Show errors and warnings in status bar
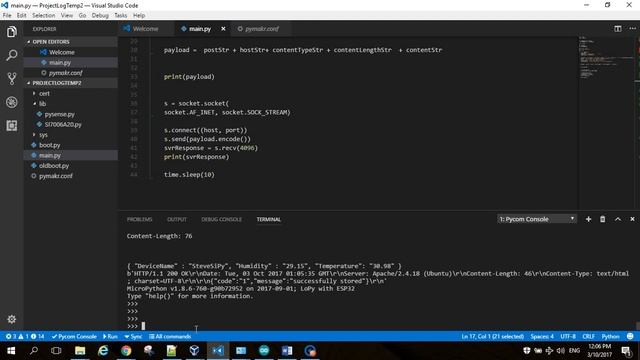This screenshot has height=360, width=640. (x=25, y=336)
